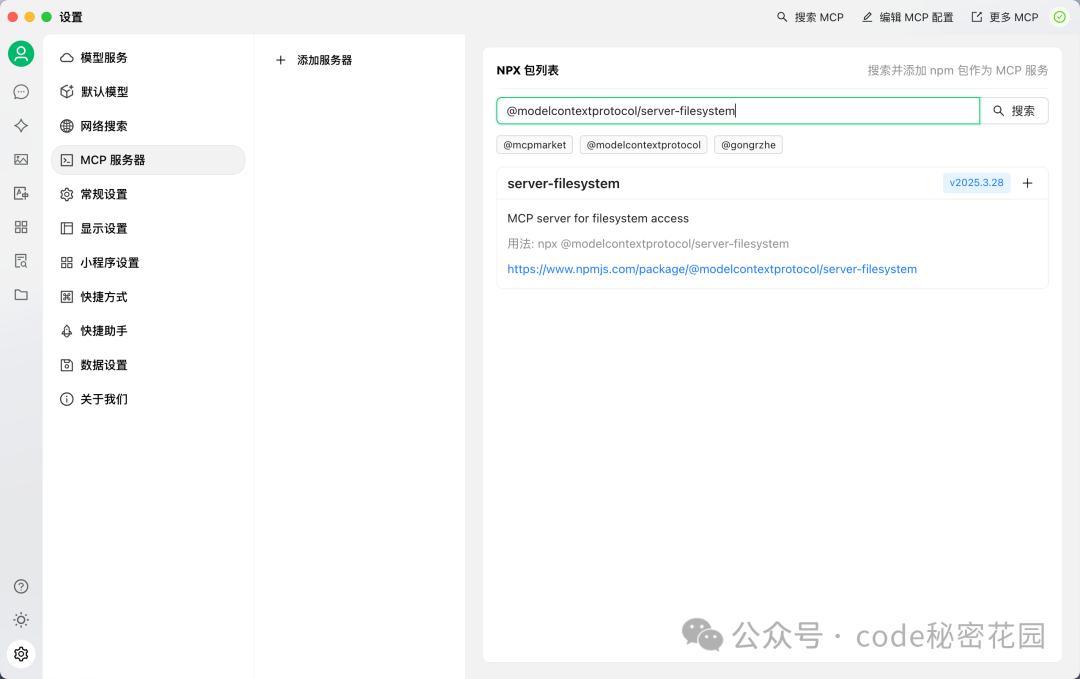The height and width of the screenshot is (679, 1080).
Task: Click the plus to add server-filesystem
Action: tap(1027, 183)
